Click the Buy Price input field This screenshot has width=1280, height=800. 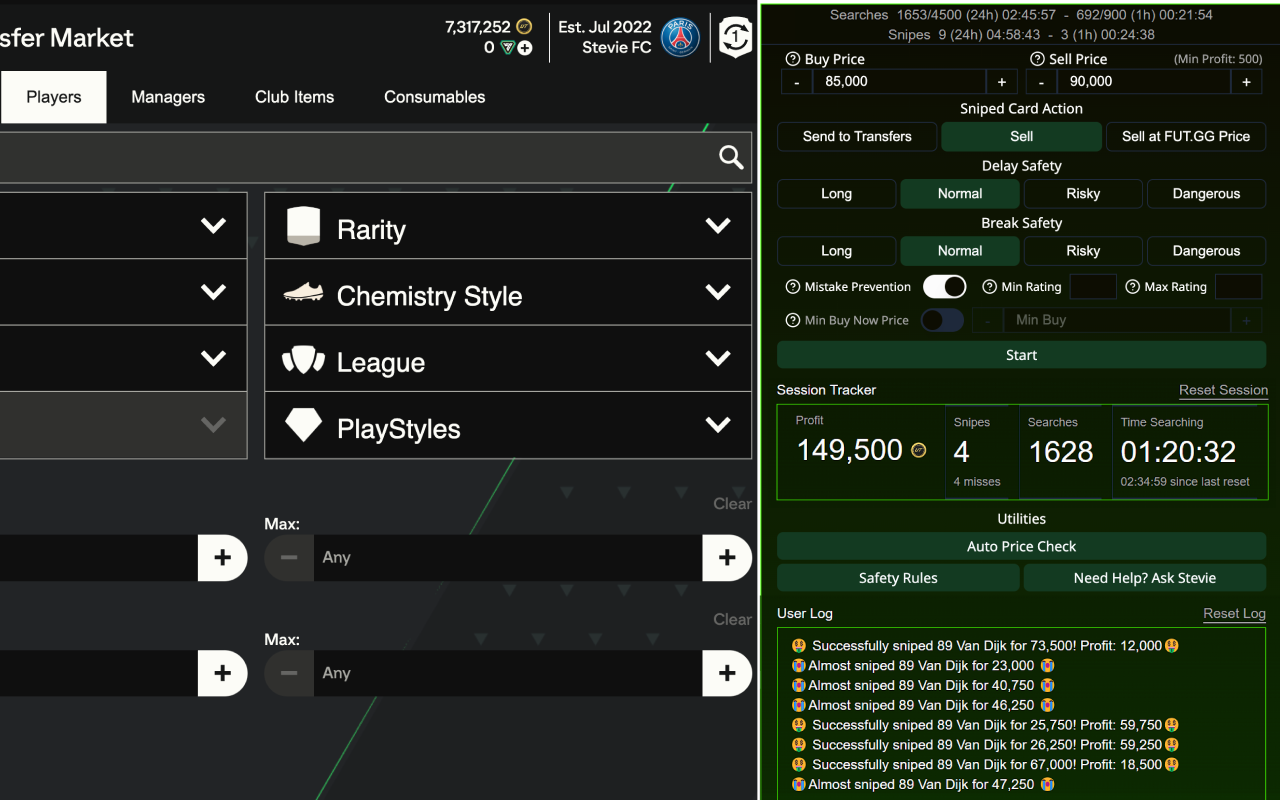[899, 82]
